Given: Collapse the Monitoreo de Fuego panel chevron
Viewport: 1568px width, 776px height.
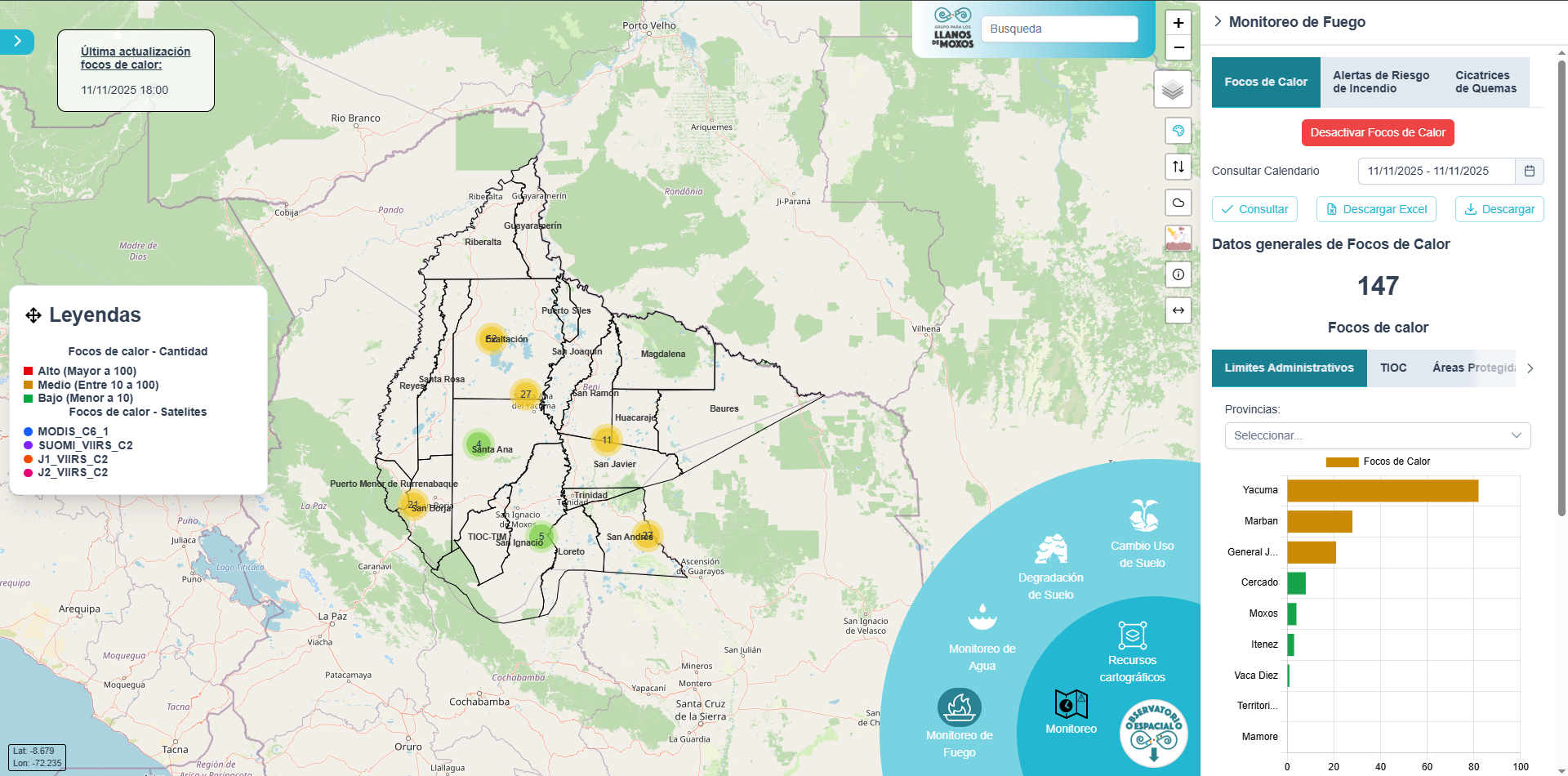Looking at the screenshot, I should click(1218, 22).
